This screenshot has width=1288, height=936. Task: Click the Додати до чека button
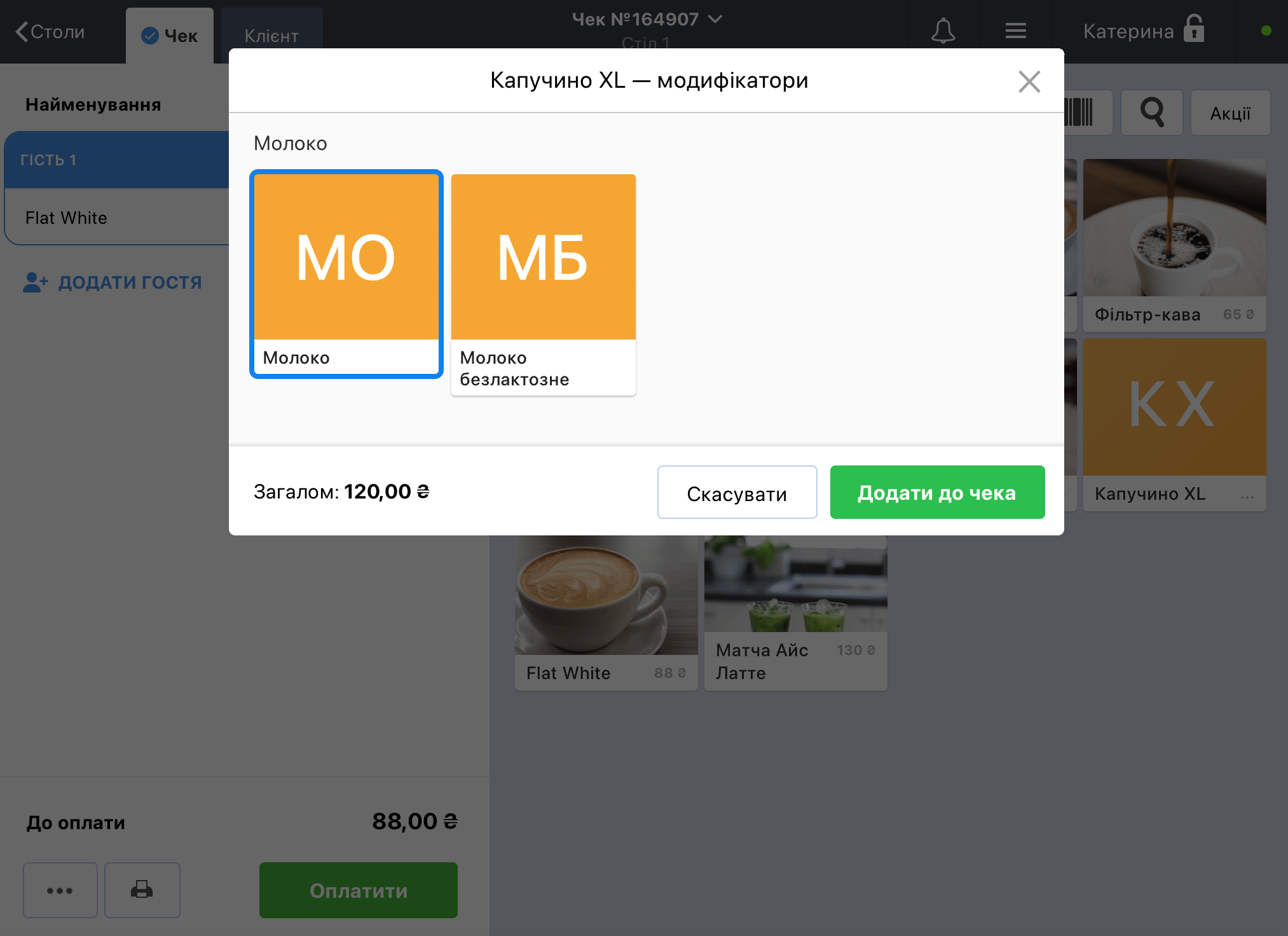[937, 492]
